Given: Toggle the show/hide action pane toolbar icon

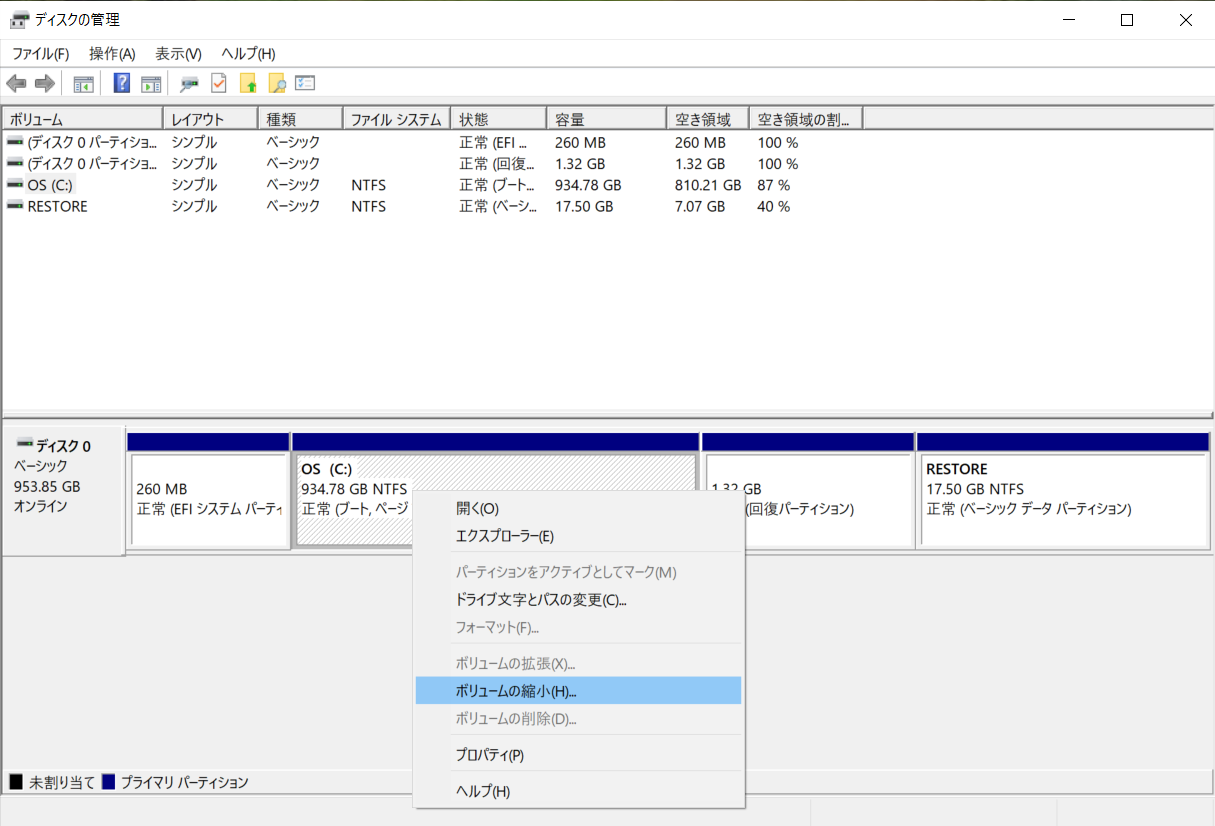Looking at the screenshot, I should coord(151,84).
